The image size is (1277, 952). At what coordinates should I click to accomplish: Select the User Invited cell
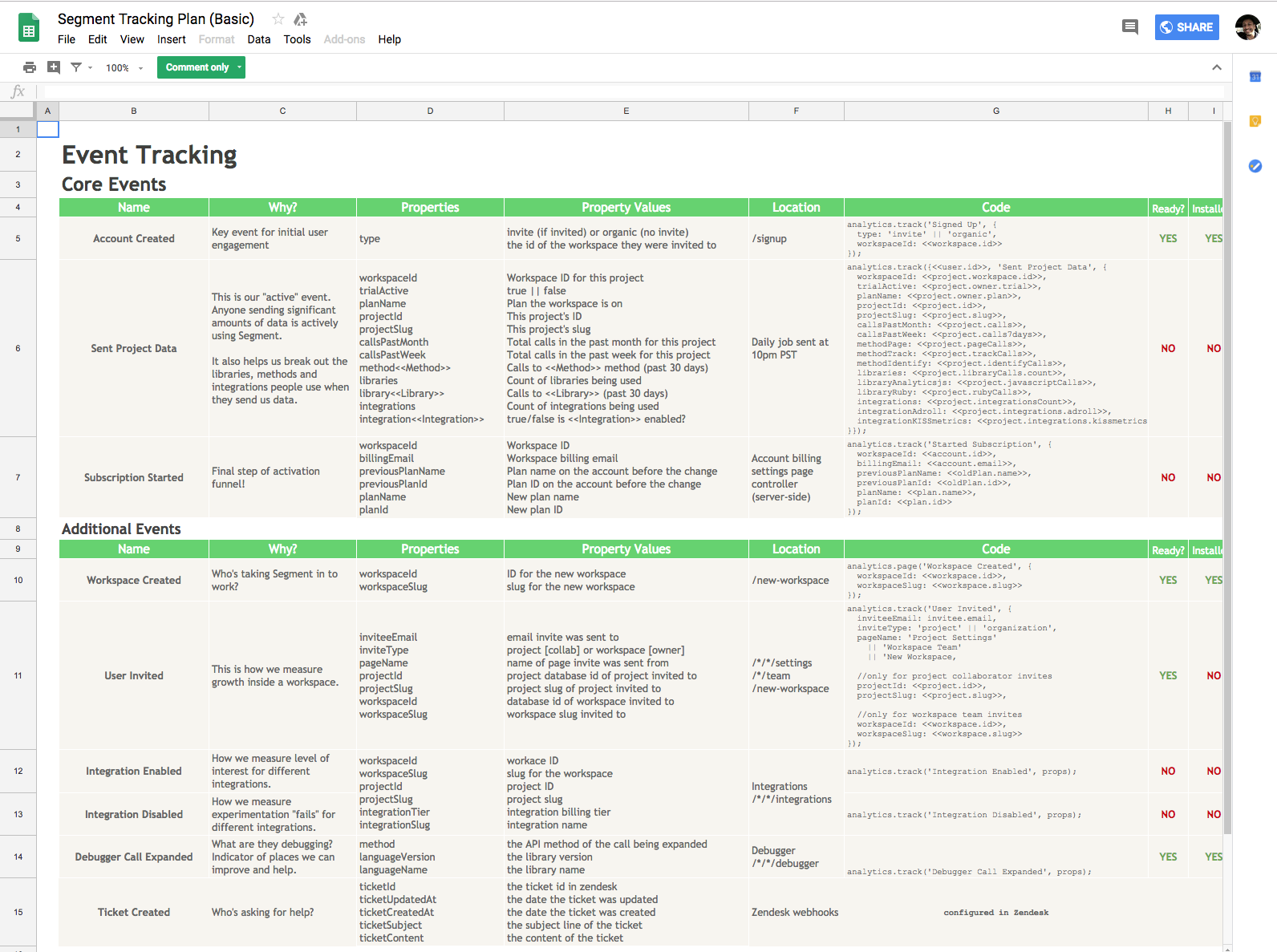pos(134,675)
